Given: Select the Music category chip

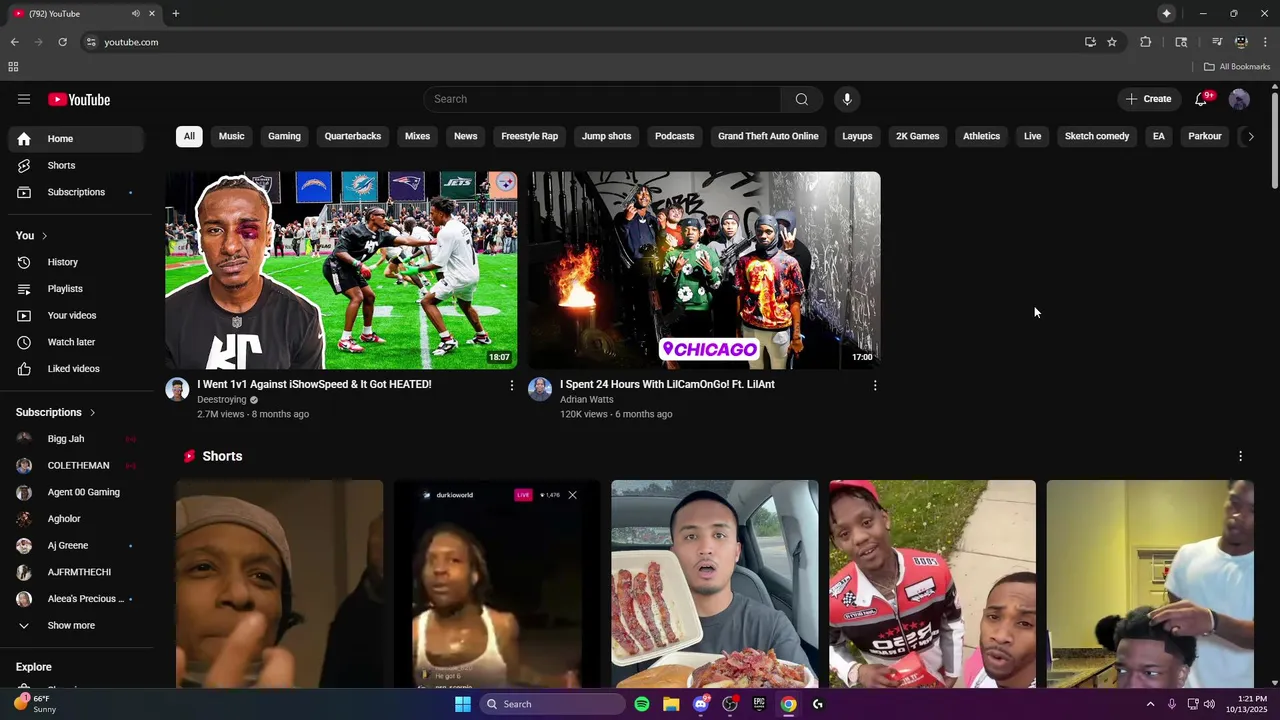Looking at the screenshot, I should [x=232, y=136].
